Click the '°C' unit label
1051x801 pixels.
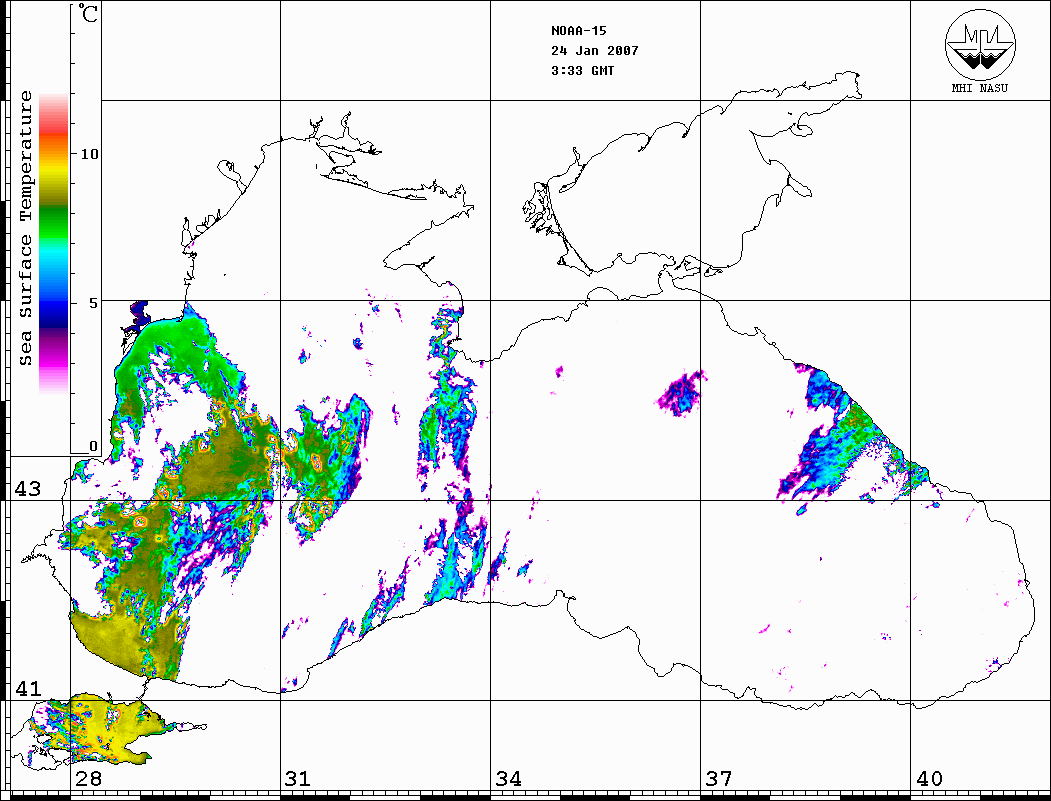tap(88, 13)
